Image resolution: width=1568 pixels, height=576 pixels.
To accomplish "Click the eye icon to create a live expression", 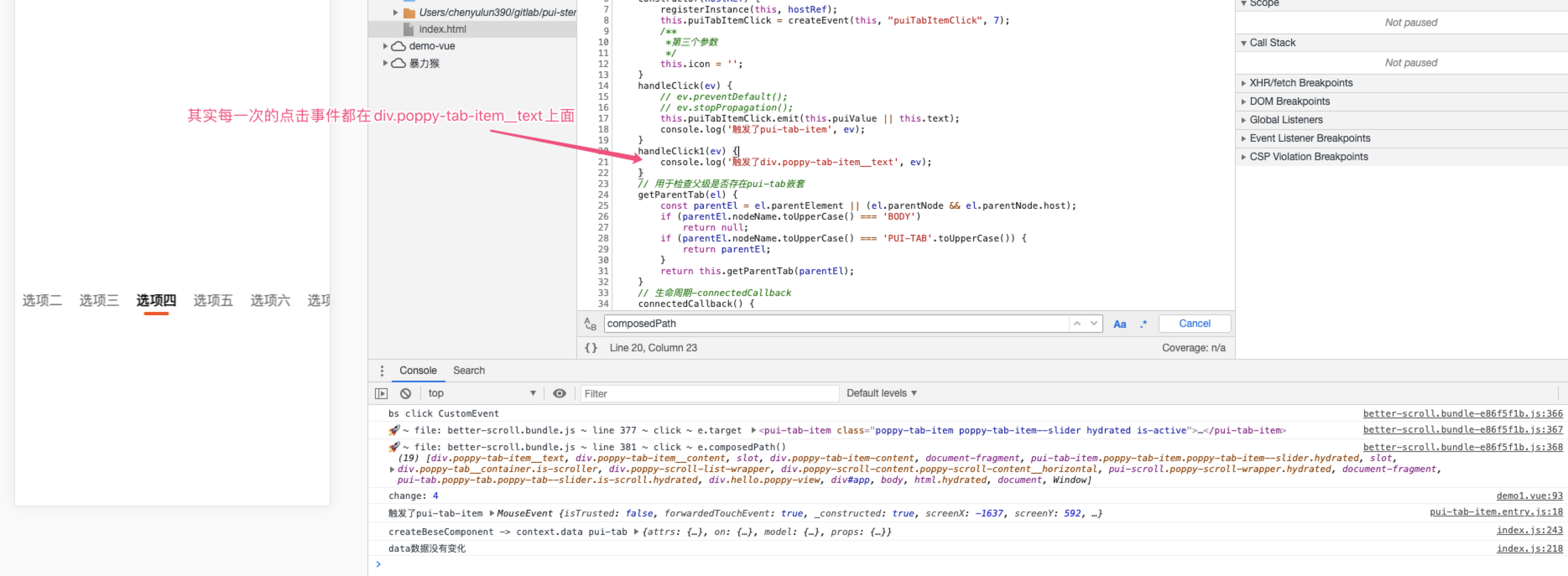I will [560, 393].
